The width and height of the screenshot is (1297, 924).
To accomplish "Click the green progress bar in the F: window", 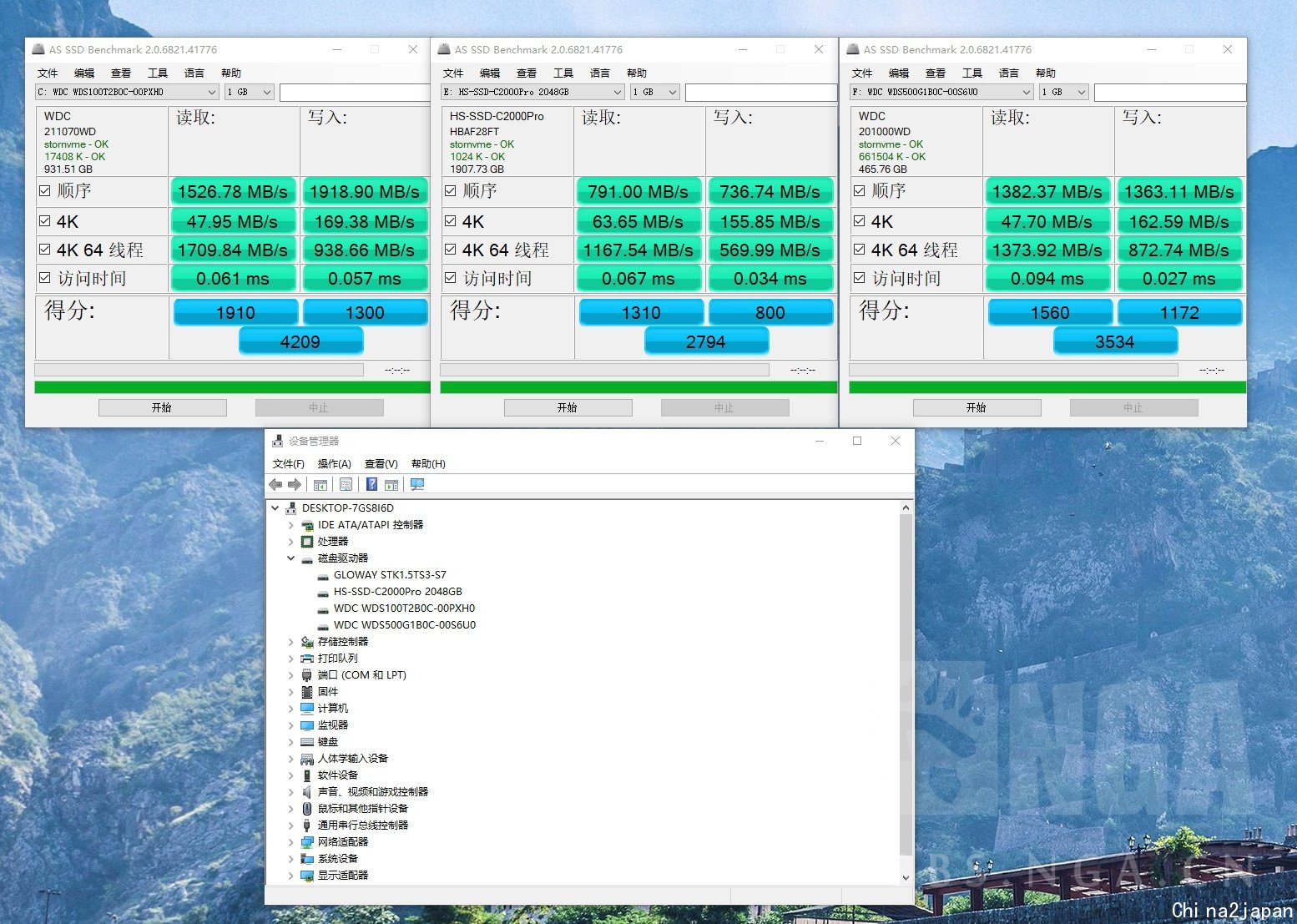I will click(x=1047, y=387).
